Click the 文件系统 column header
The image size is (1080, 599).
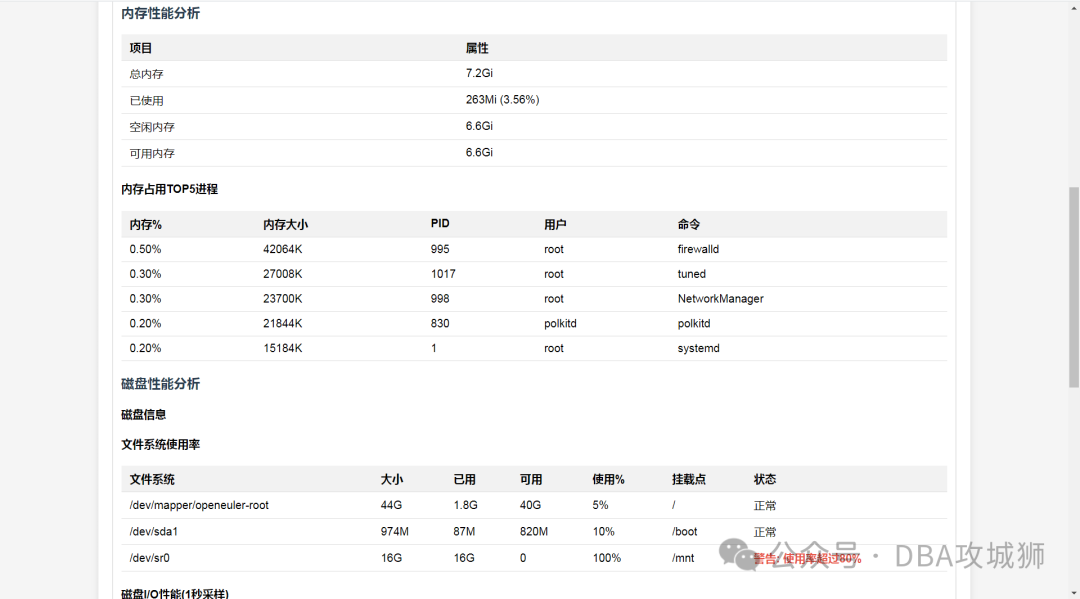[152, 479]
